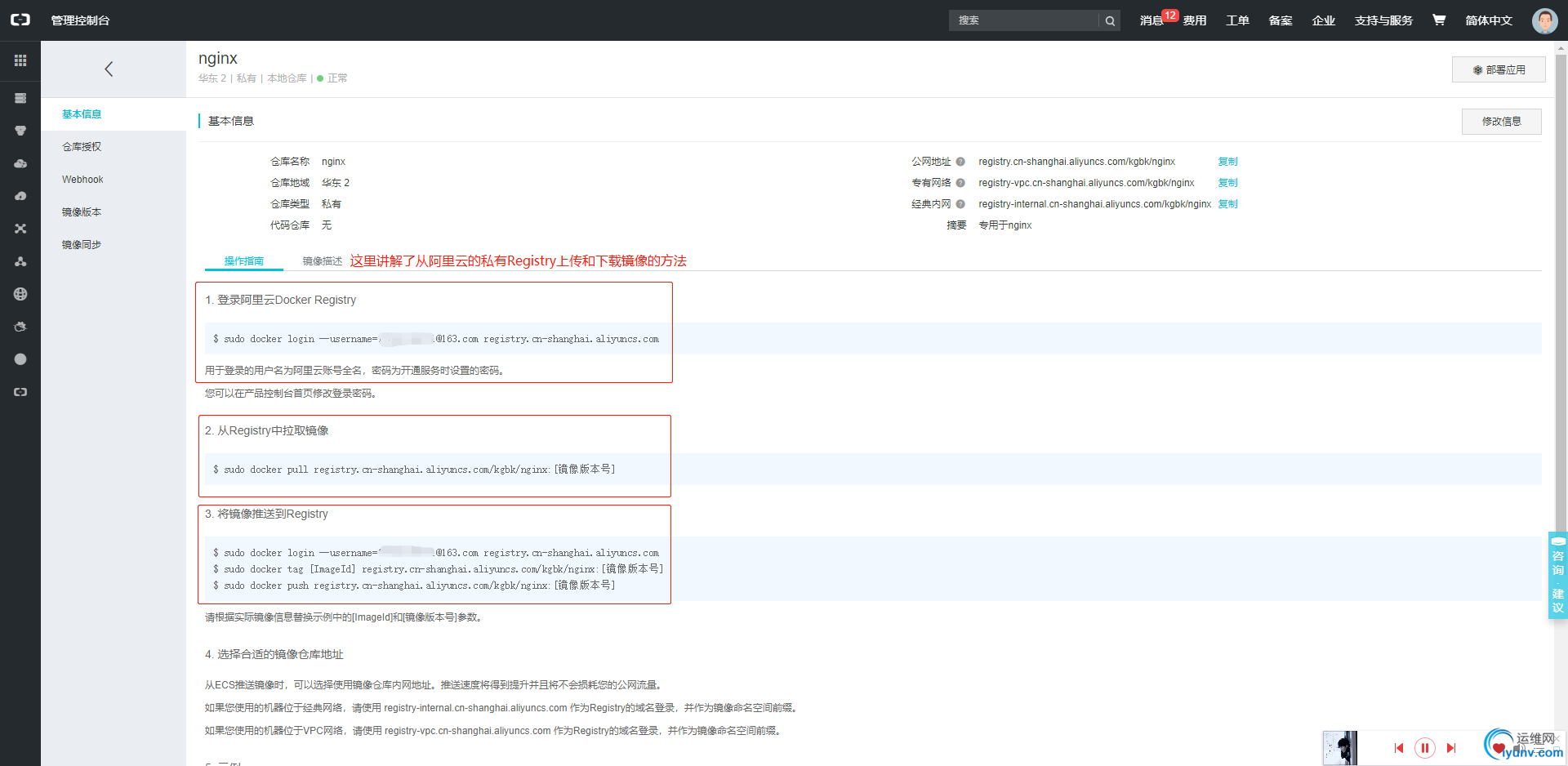The image size is (1568, 766).
Task: Click the 1. 登录阿里云Docker Registry heading
Action: 281,300
